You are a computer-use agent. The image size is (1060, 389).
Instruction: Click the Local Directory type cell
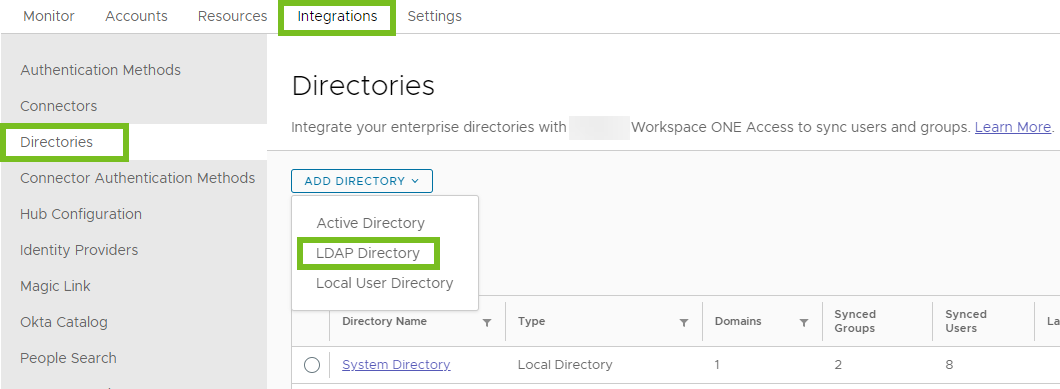[x=565, y=365]
